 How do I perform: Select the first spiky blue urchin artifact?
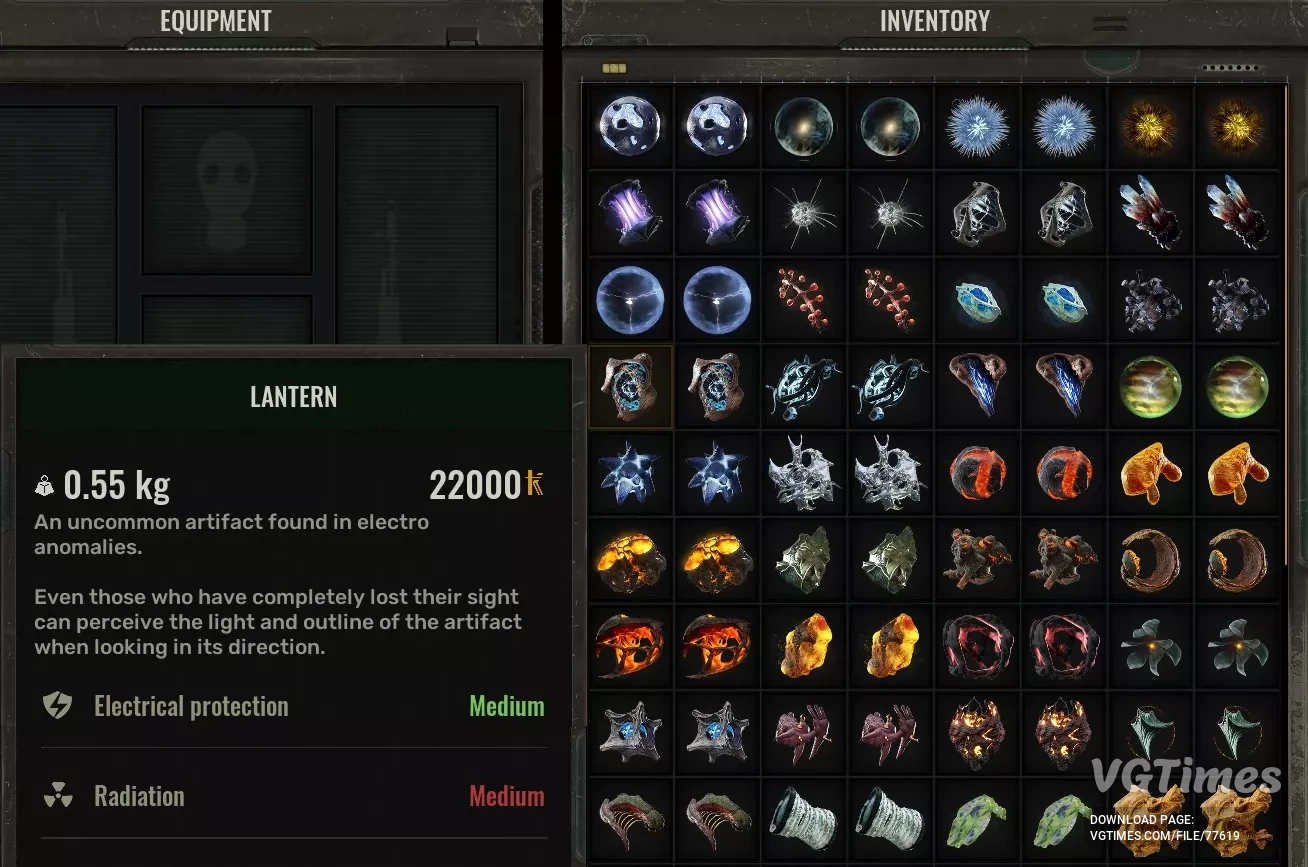click(x=977, y=128)
